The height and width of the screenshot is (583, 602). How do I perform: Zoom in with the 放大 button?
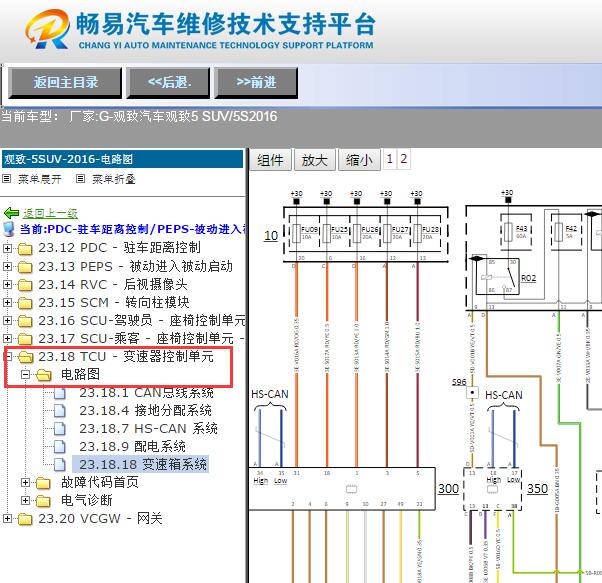(314, 160)
